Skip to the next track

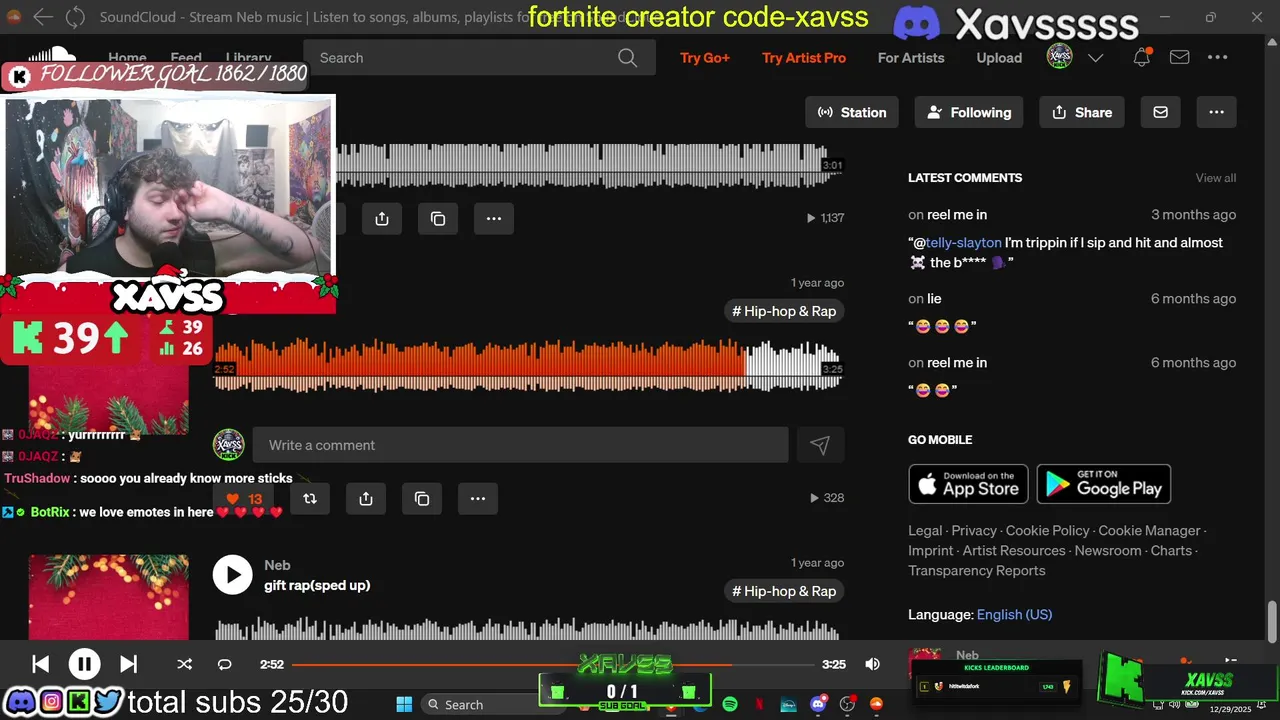tap(128, 664)
